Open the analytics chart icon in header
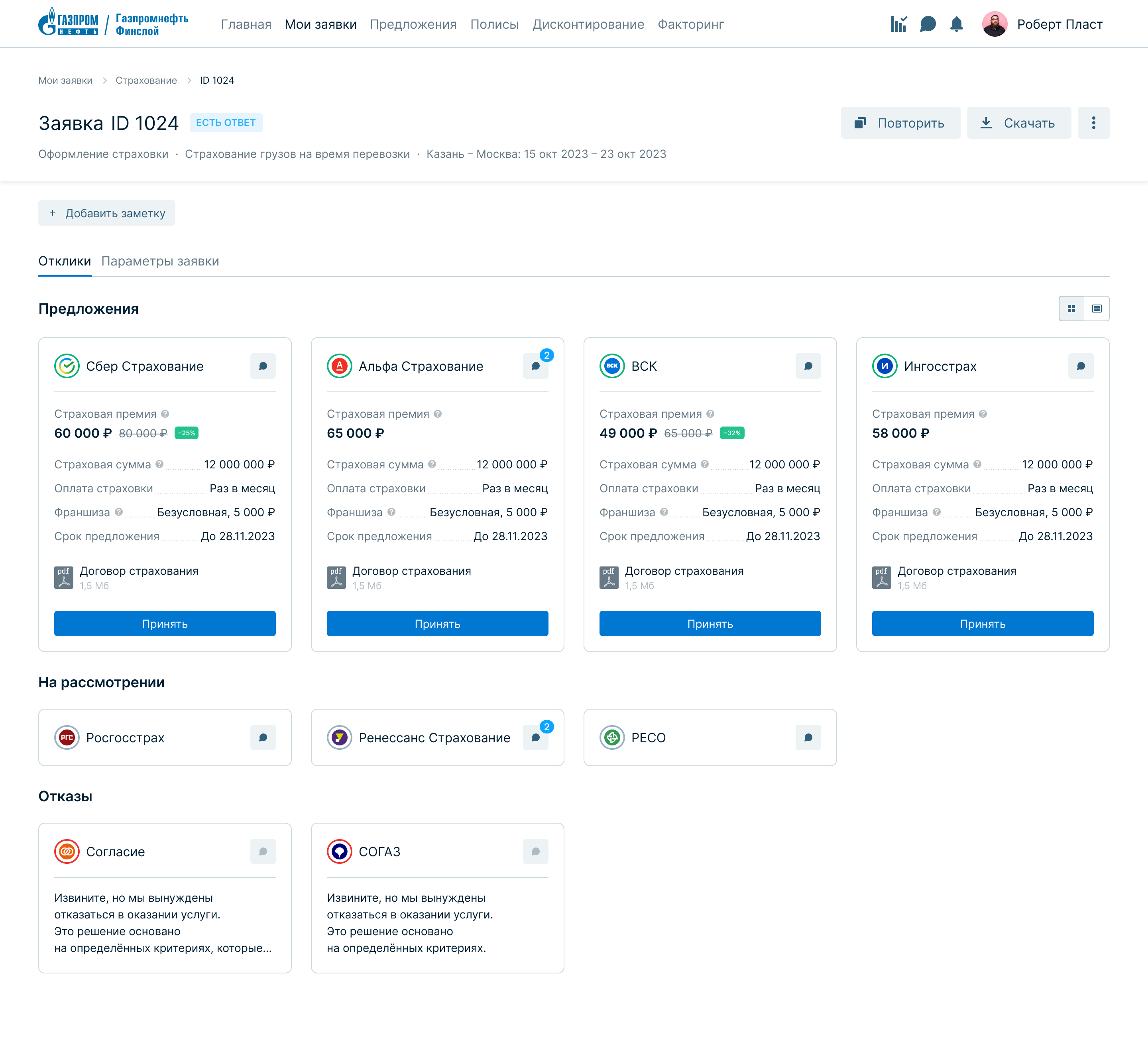 coord(898,24)
